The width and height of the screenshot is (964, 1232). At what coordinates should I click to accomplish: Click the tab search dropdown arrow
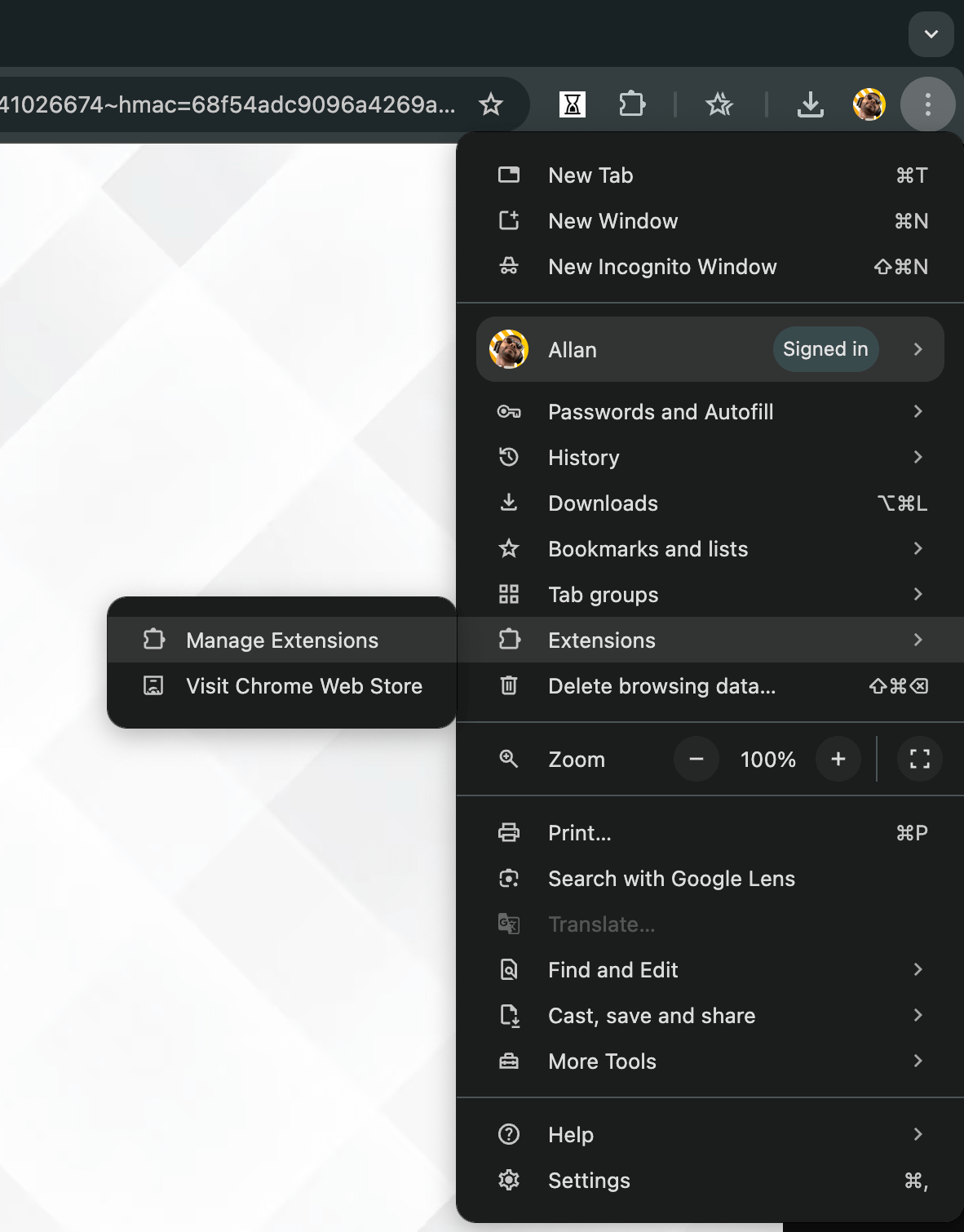[931, 34]
